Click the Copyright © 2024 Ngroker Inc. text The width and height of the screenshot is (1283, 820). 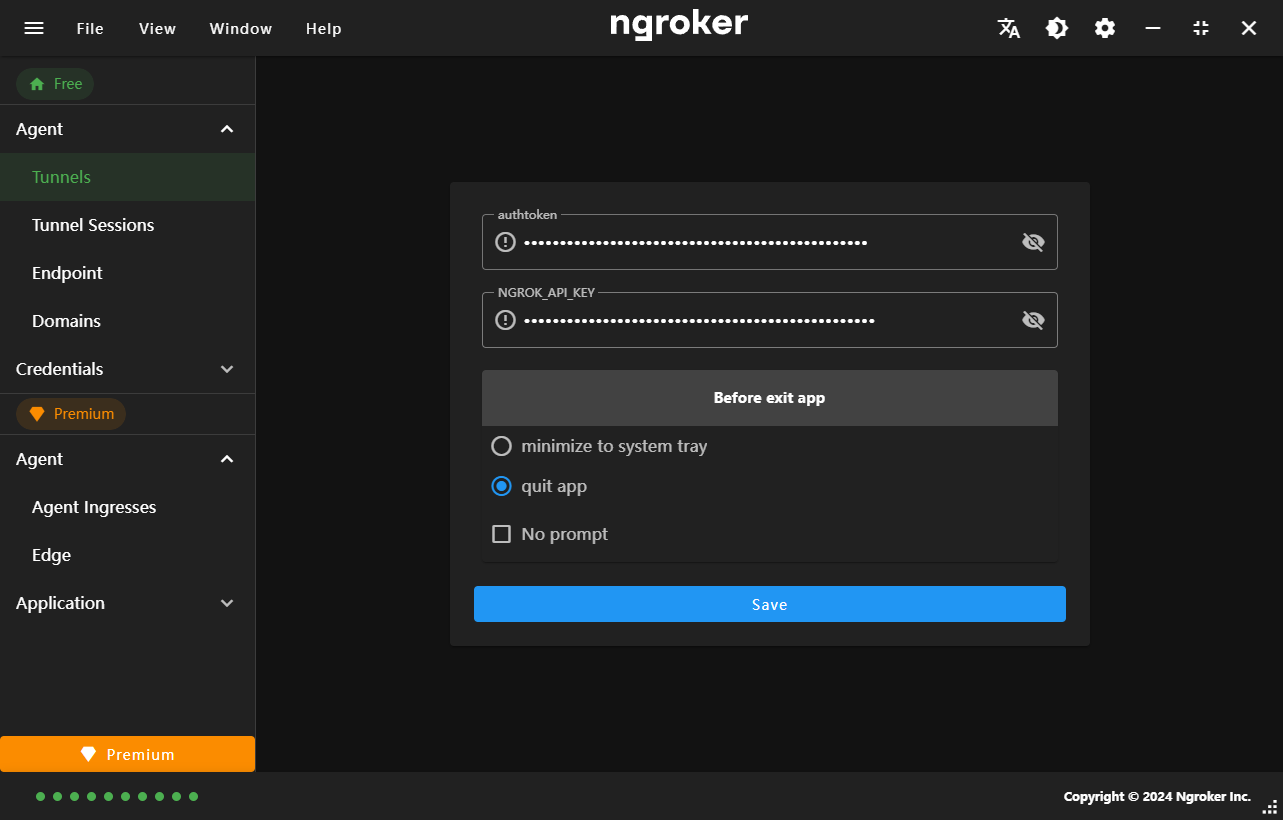click(x=1157, y=796)
